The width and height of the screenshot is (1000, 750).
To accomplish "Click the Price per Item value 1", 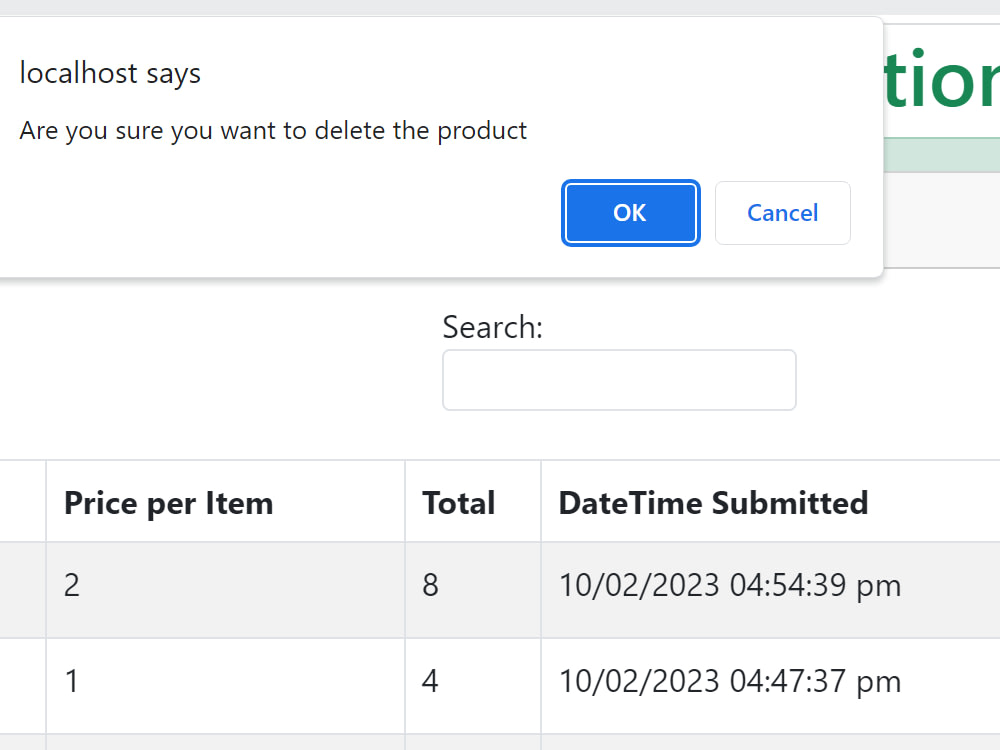I will (71, 681).
